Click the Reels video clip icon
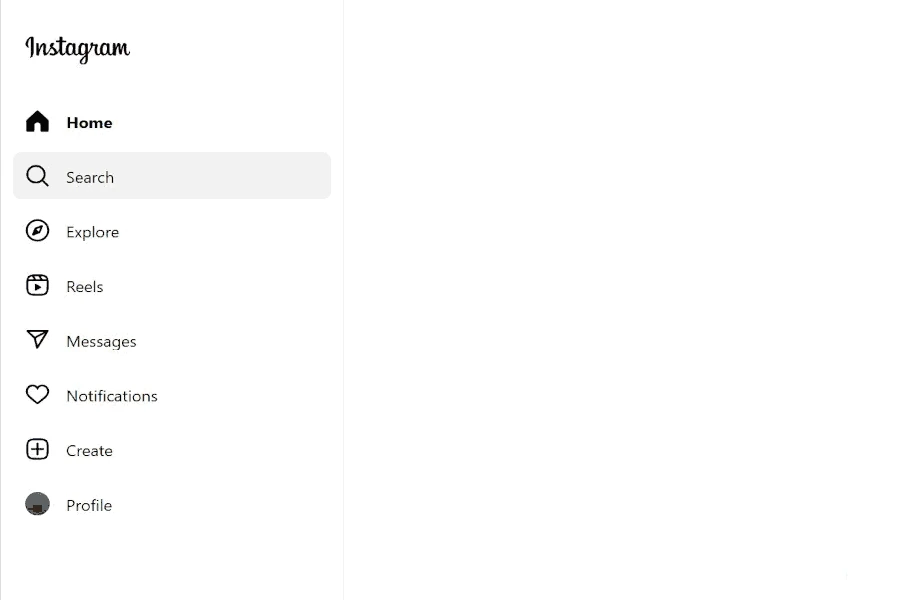Image resolution: width=900 pixels, height=600 pixels. click(x=37, y=285)
